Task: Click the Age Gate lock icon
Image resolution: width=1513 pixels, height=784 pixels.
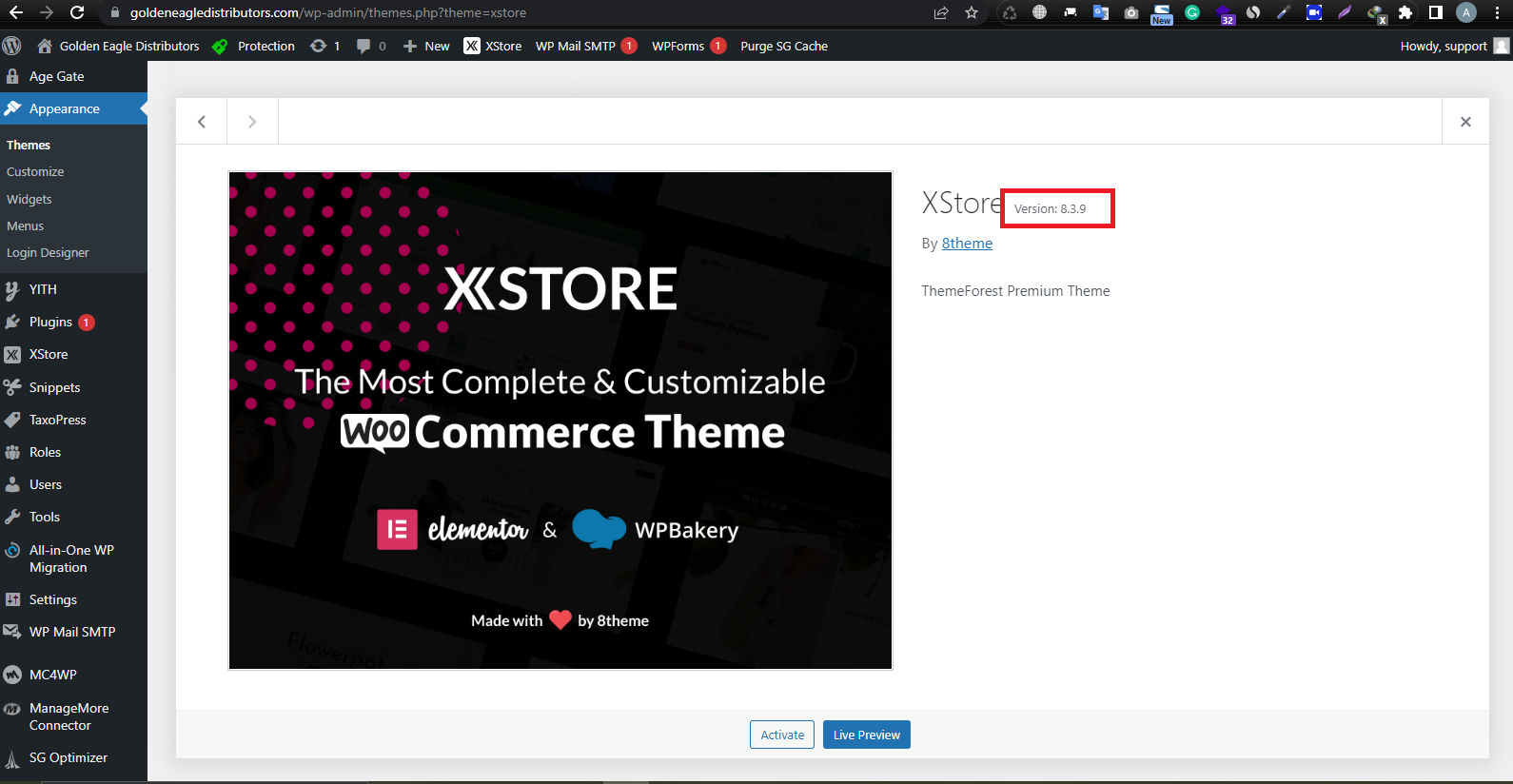Action: pyautogui.click(x=12, y=76)
